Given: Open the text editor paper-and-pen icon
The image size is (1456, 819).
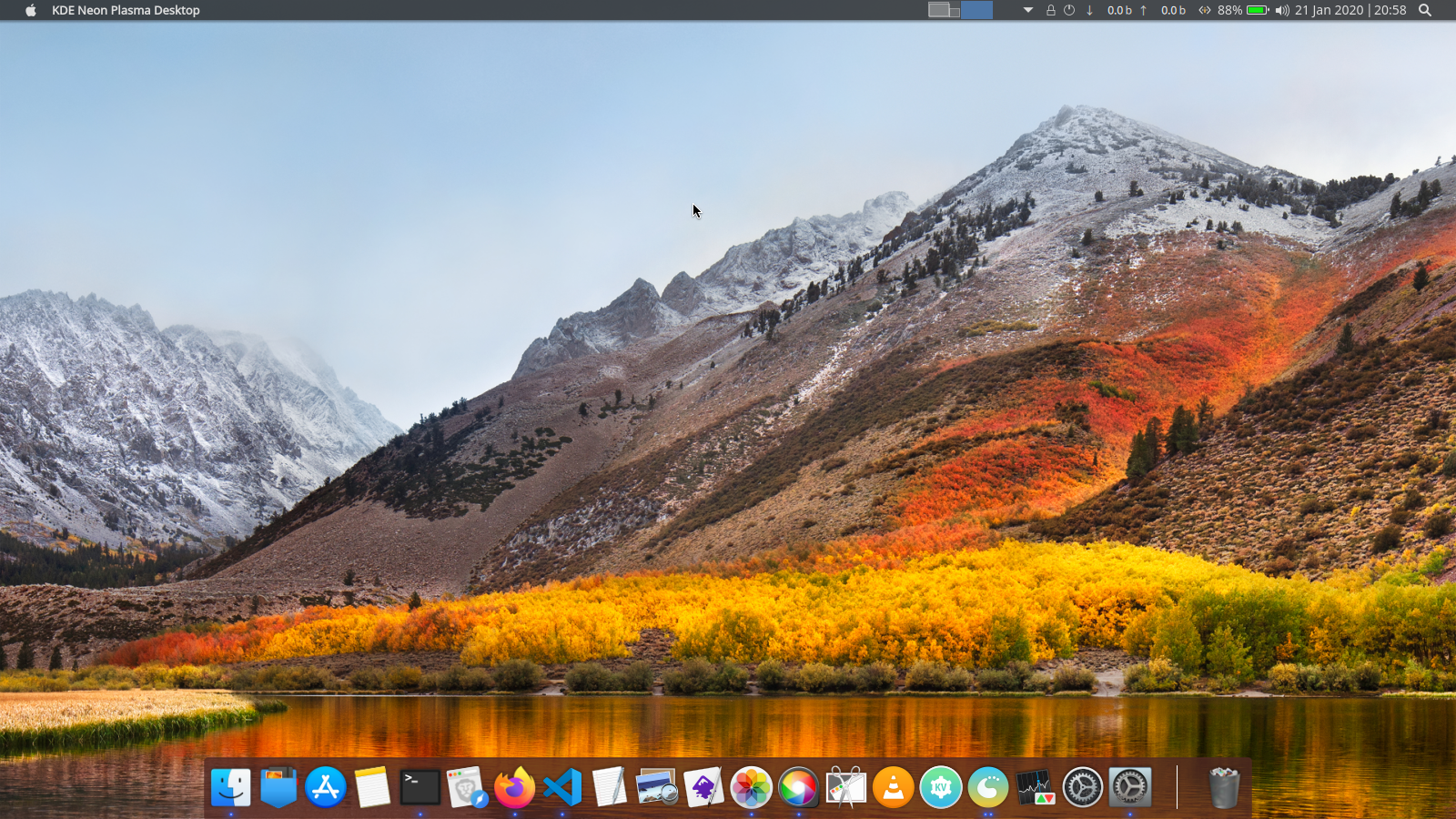Looking at the screenshot, I should pos(610,787).
